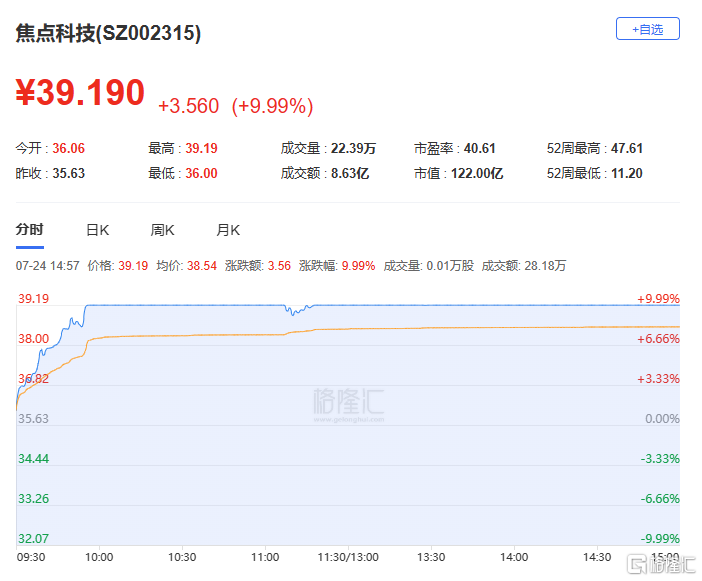Click the 今开 value 36.06

tap(68, 148)
